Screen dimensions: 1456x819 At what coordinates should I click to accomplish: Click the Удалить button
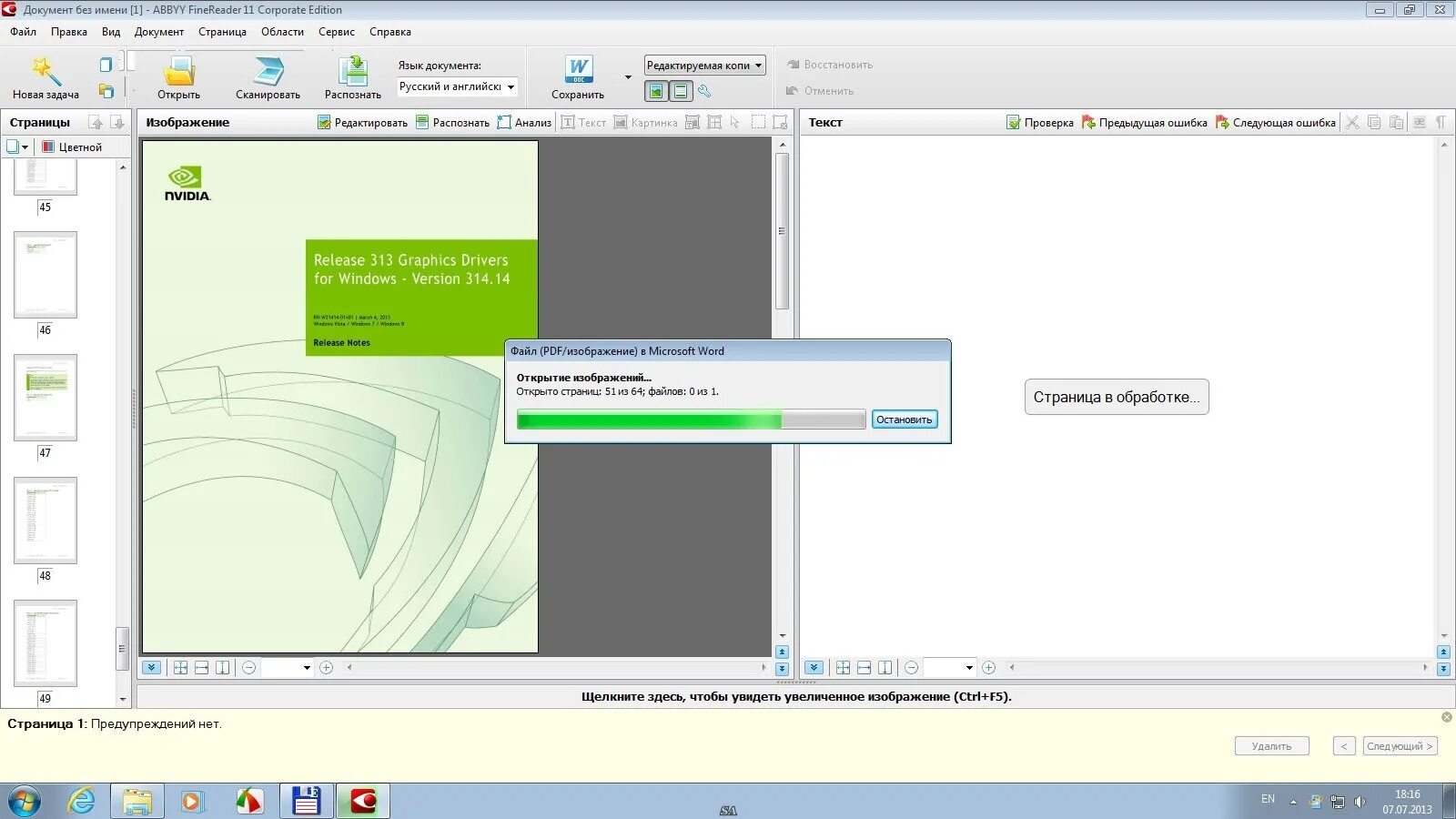pos(1271,746)
